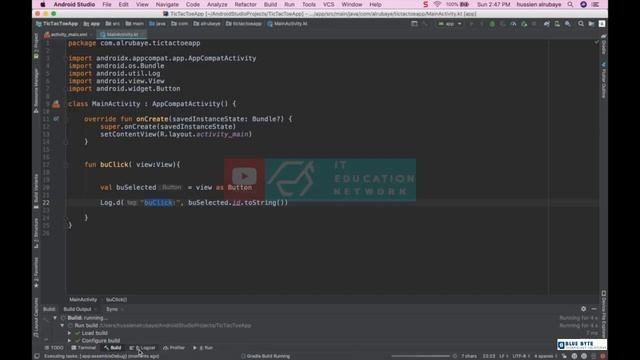Click the selected buClick string in Log.d
This screenshot has height=360, width=640.
(158, 202)
